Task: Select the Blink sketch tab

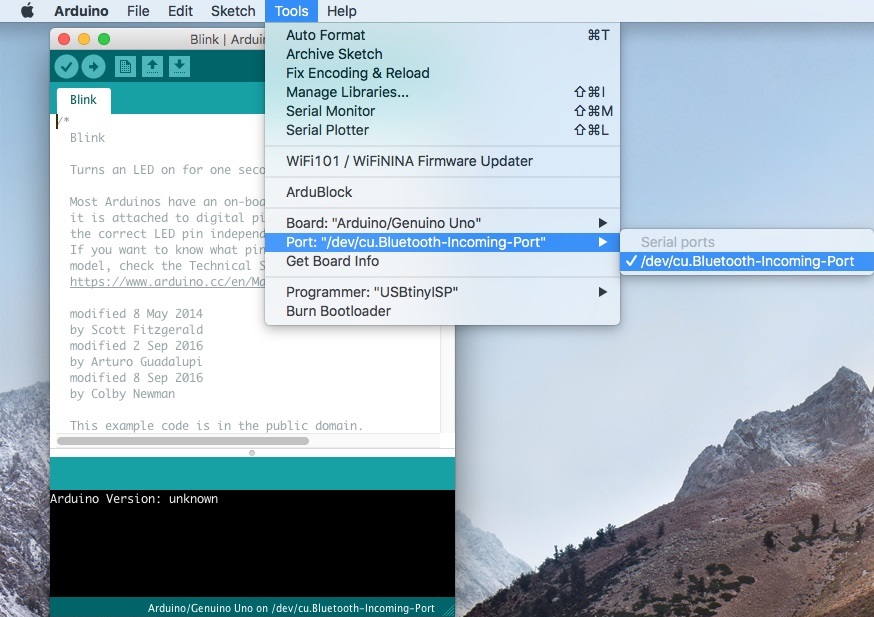Action: click(x=83, y=100)
